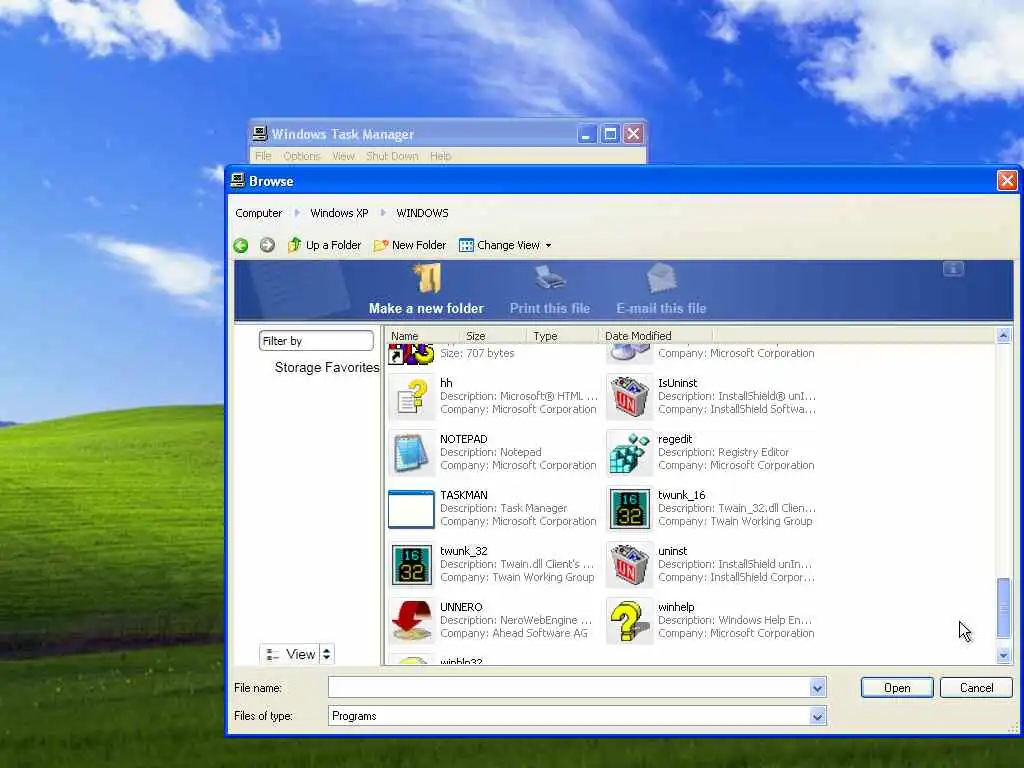Select the NOTEPAD program icon
The image size is (1024, 768).
(411, 453)
